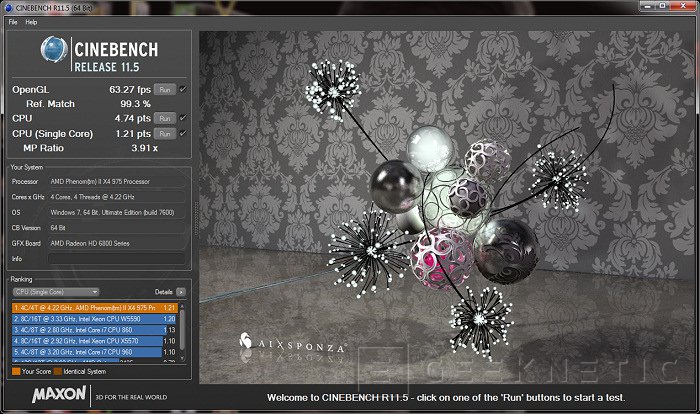Toggle the CPU (Single Core) checkbox
Screen dimensions: 700x414
coord(183,133)
